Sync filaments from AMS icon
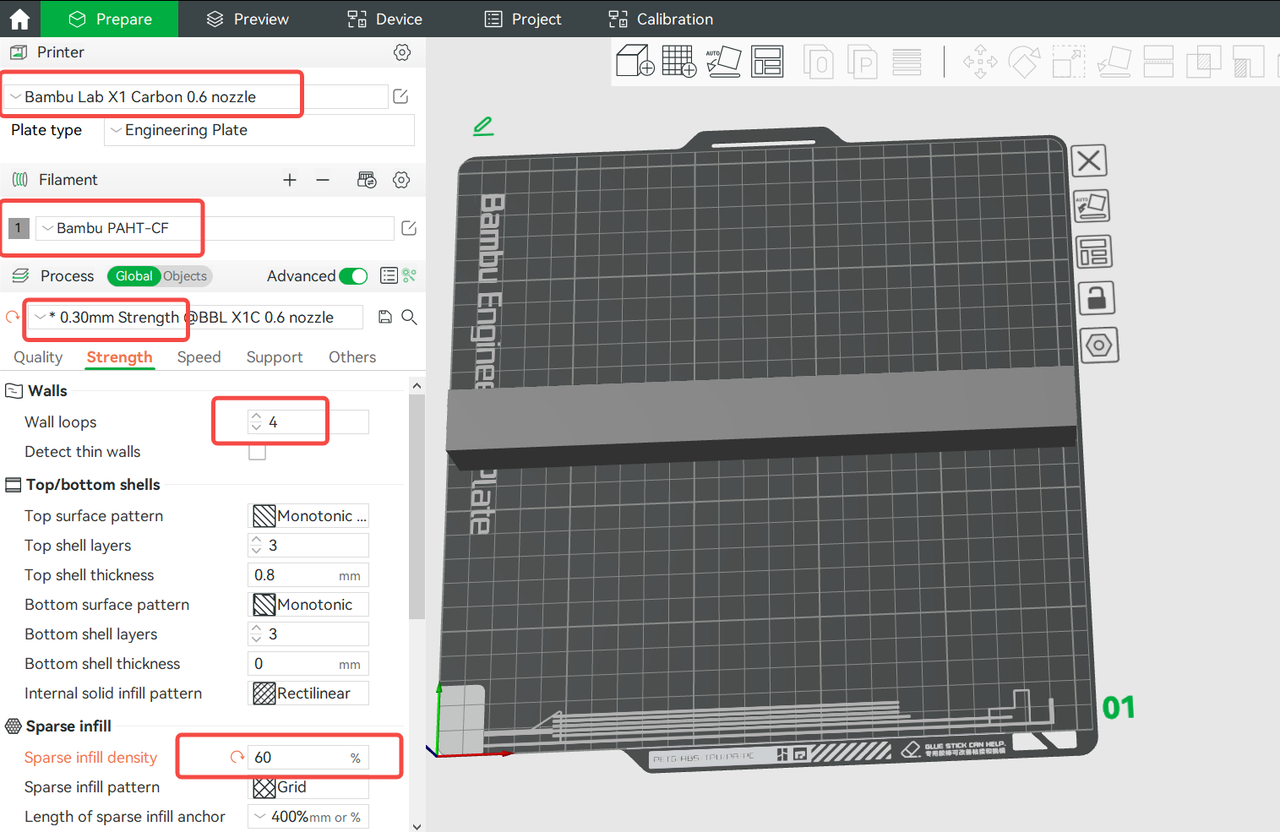The height and width of the screenshot is (832, 1280). click(x=367, y=180)
